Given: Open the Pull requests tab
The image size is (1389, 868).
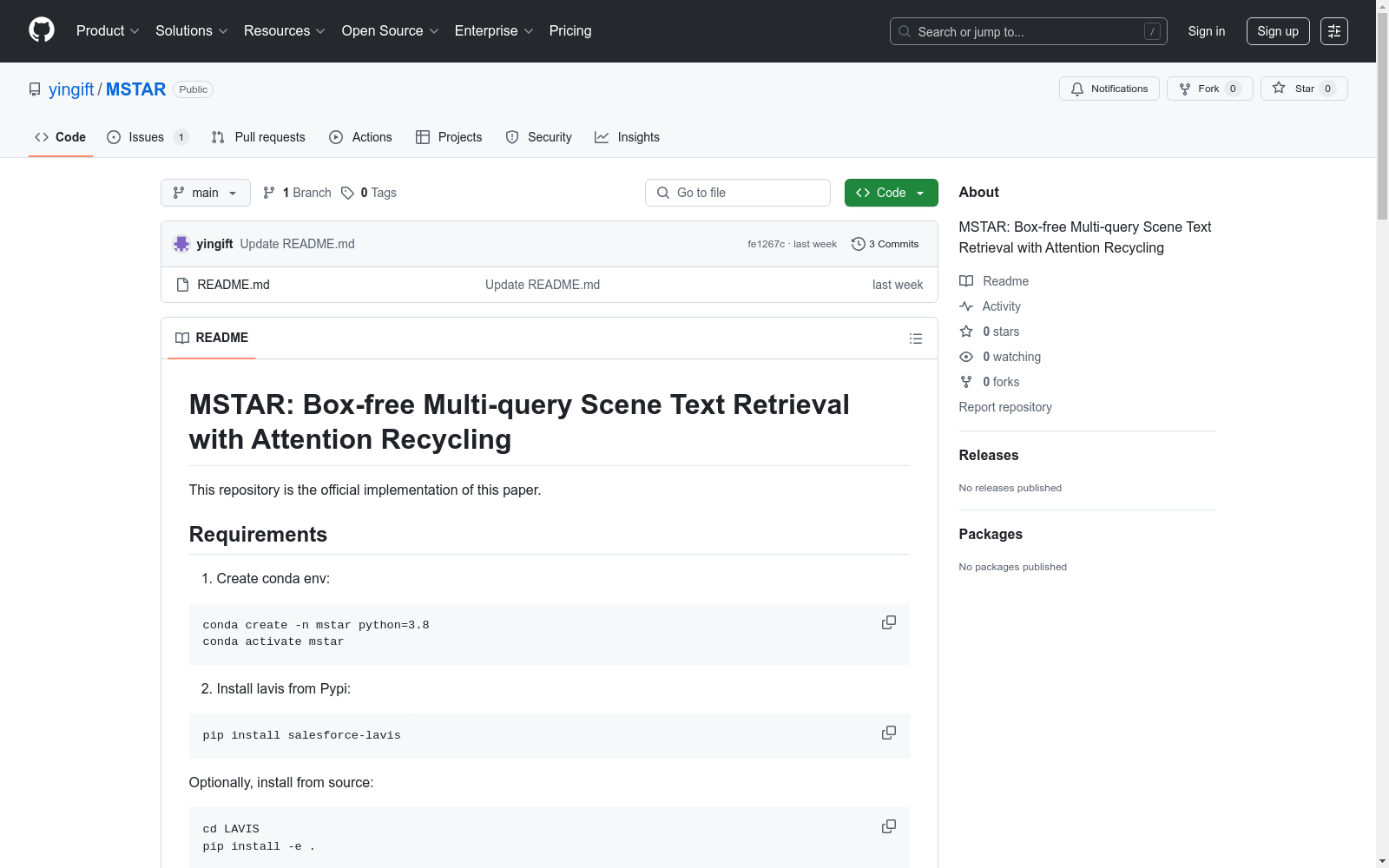Looking at the screenshot, I should point(259,137).
